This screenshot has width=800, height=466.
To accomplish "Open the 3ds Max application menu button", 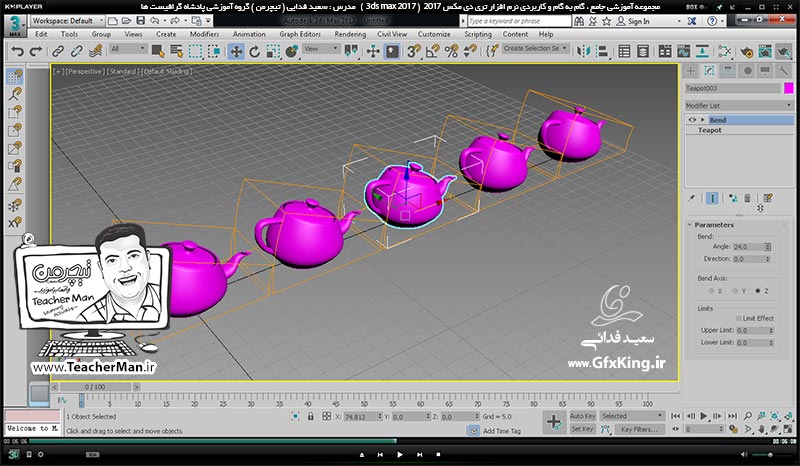I will 15,25.
